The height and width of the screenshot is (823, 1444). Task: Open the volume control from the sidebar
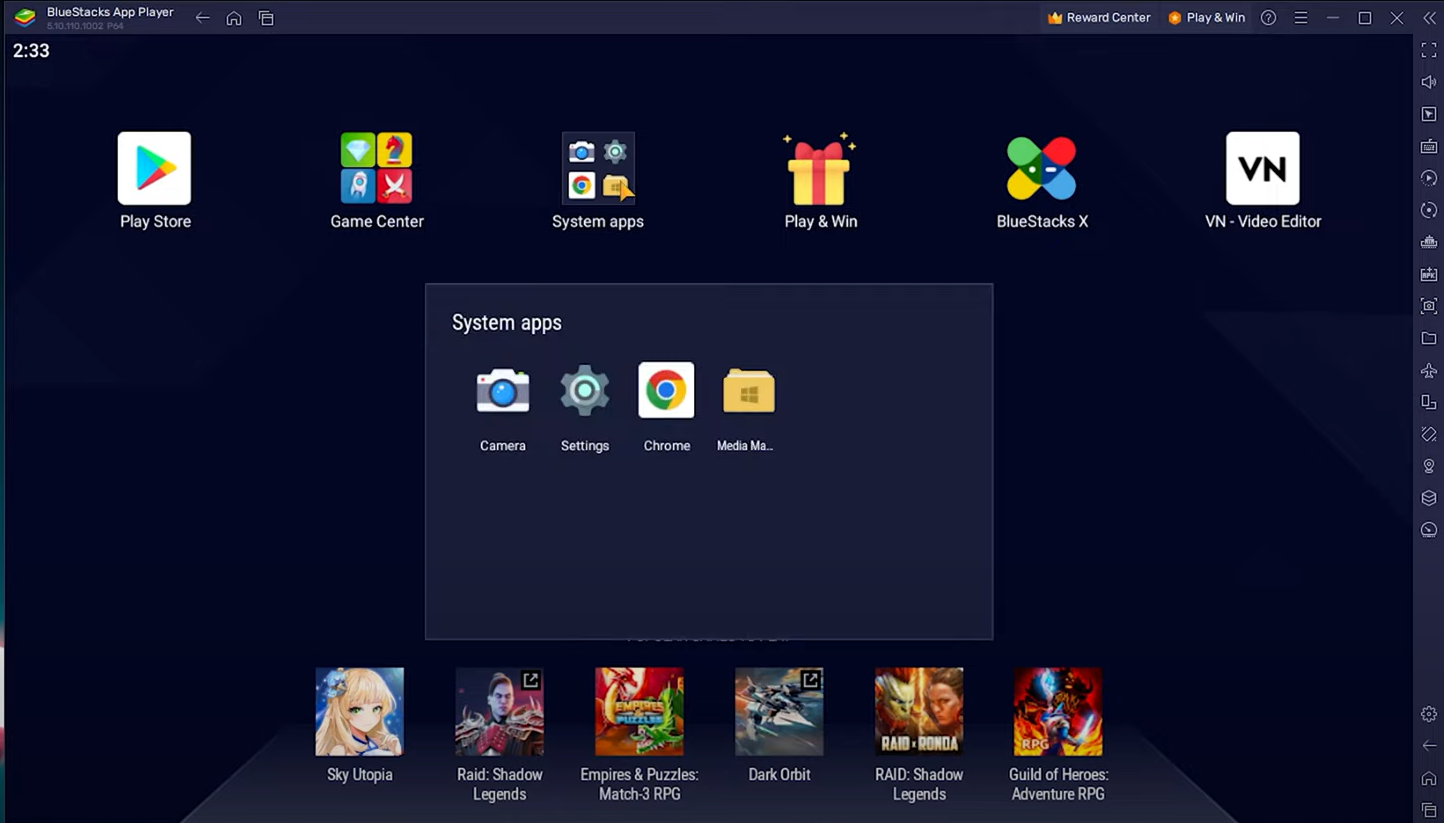tap(1428, 81)
